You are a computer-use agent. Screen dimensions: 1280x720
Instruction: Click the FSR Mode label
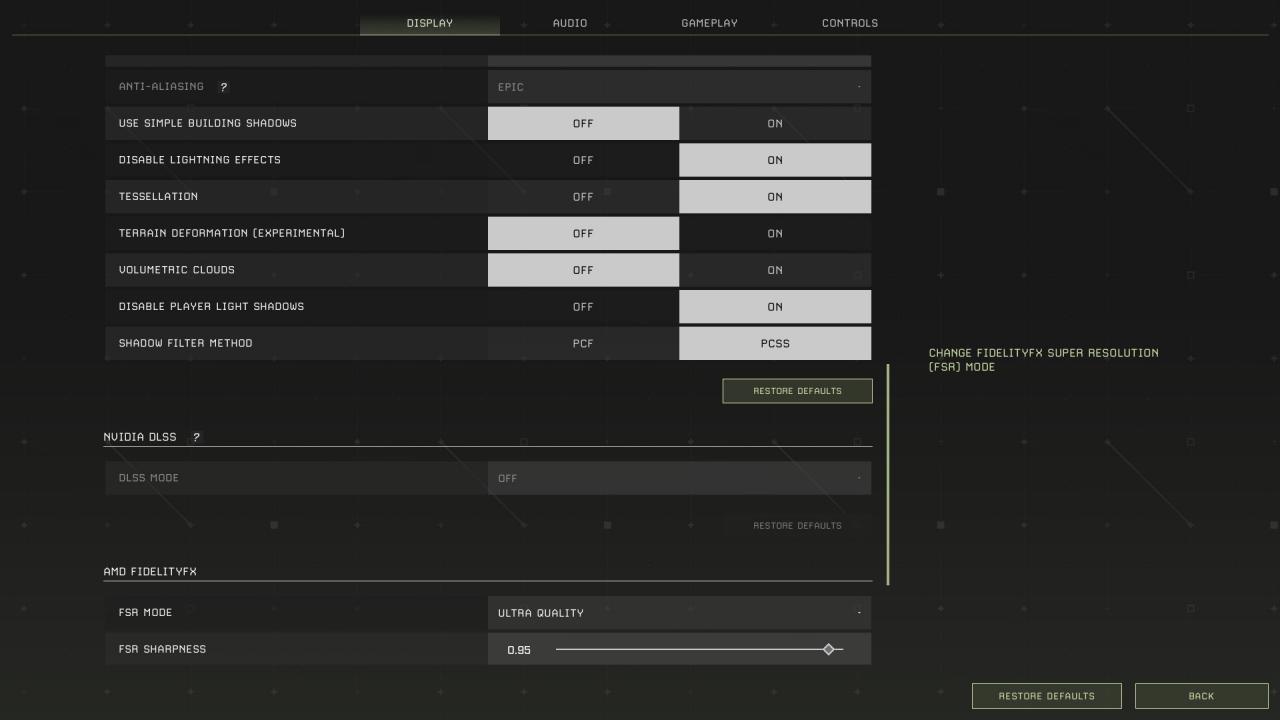[x=145, y=613]
